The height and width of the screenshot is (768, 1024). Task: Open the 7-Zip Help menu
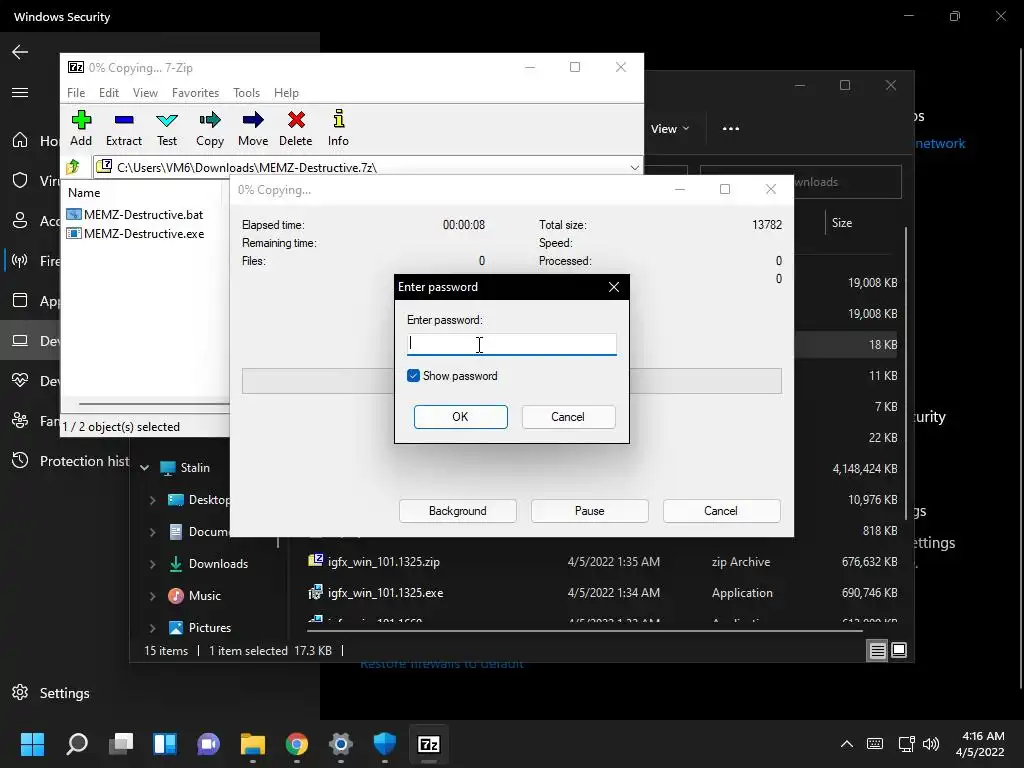pos(286,93)
